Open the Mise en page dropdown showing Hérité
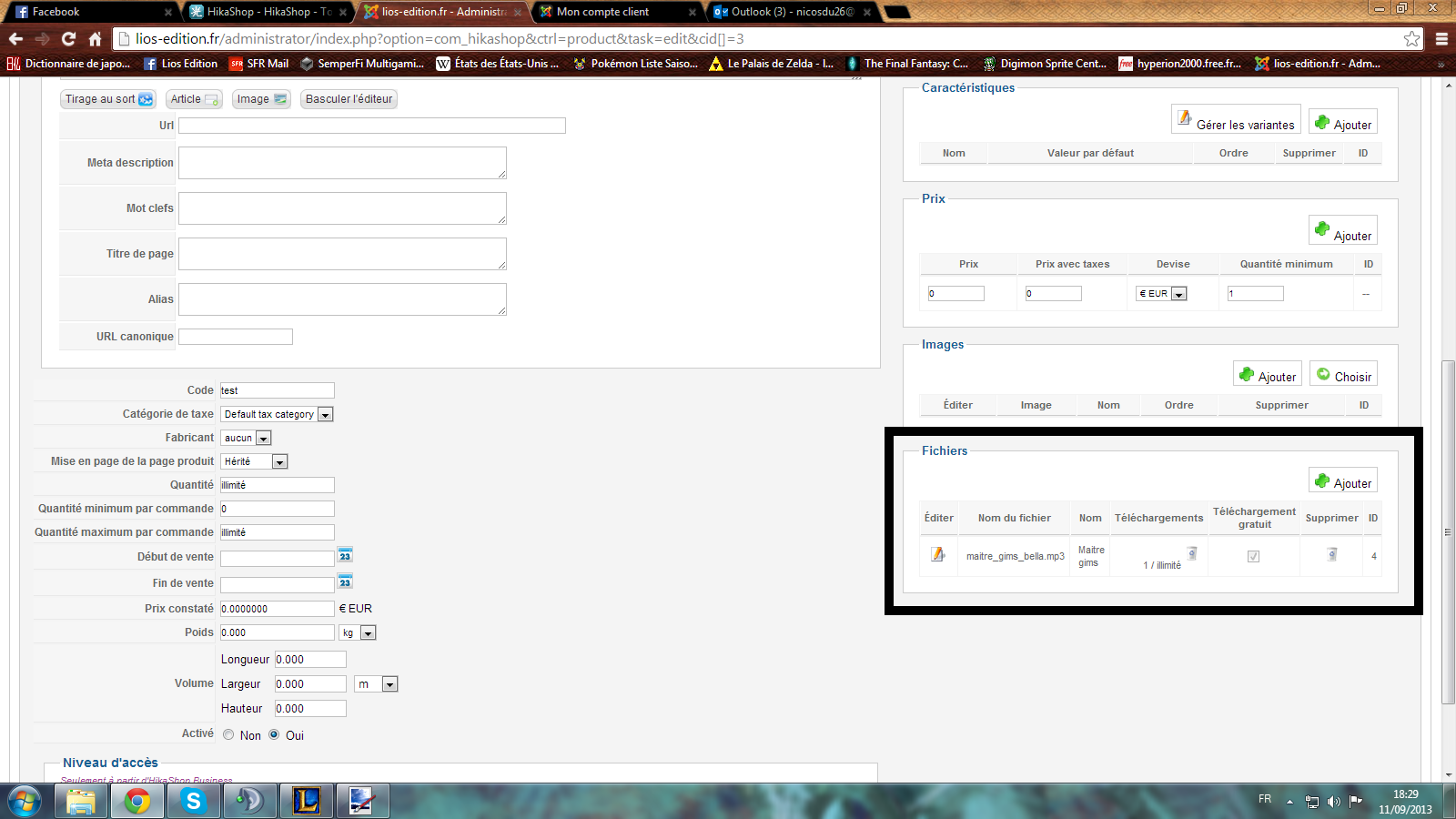Viewport: 1456px width, 819px height. pyautogui.click(x=255, y=461)
